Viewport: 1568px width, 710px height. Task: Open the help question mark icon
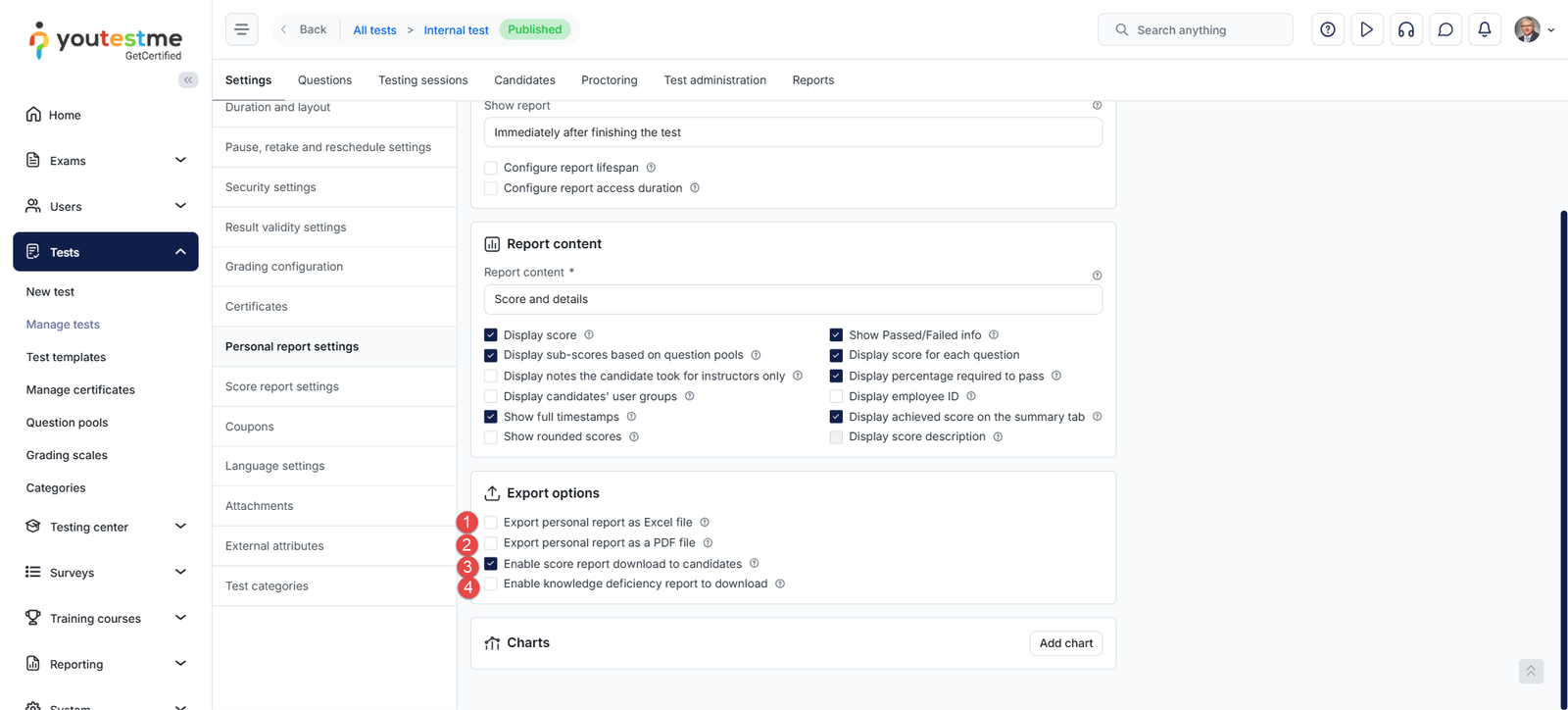[x=1327, y=29]
